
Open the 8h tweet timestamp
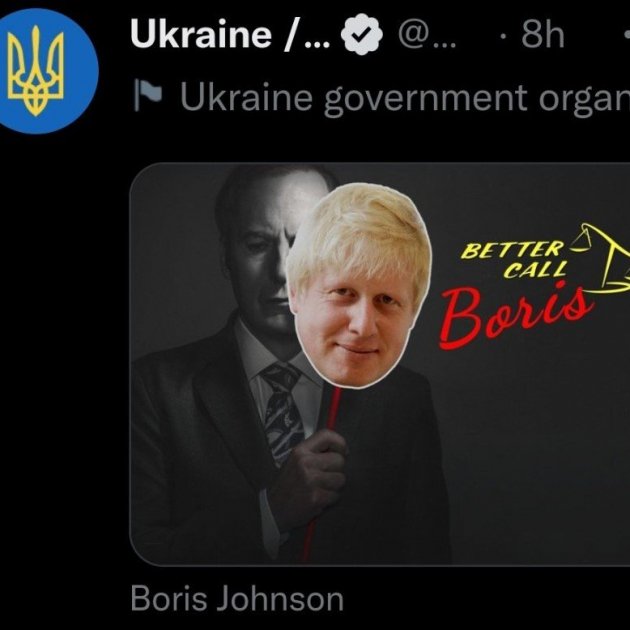click(543, 35)
